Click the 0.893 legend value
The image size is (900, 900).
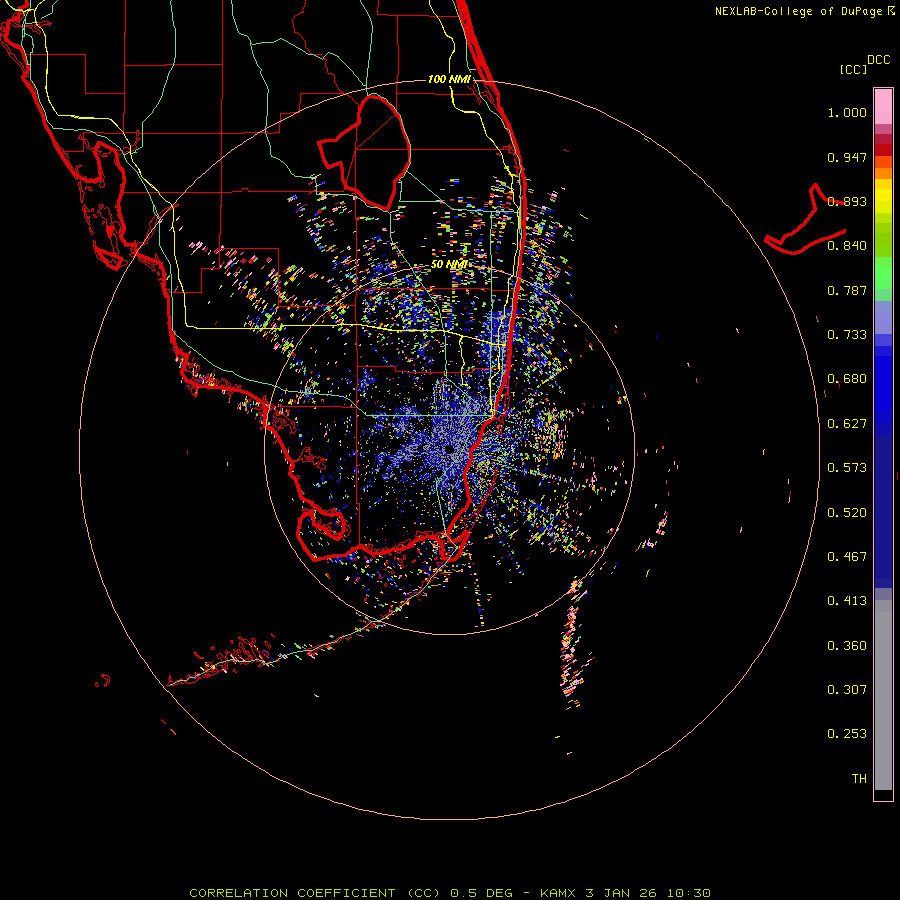pos(847,201)
